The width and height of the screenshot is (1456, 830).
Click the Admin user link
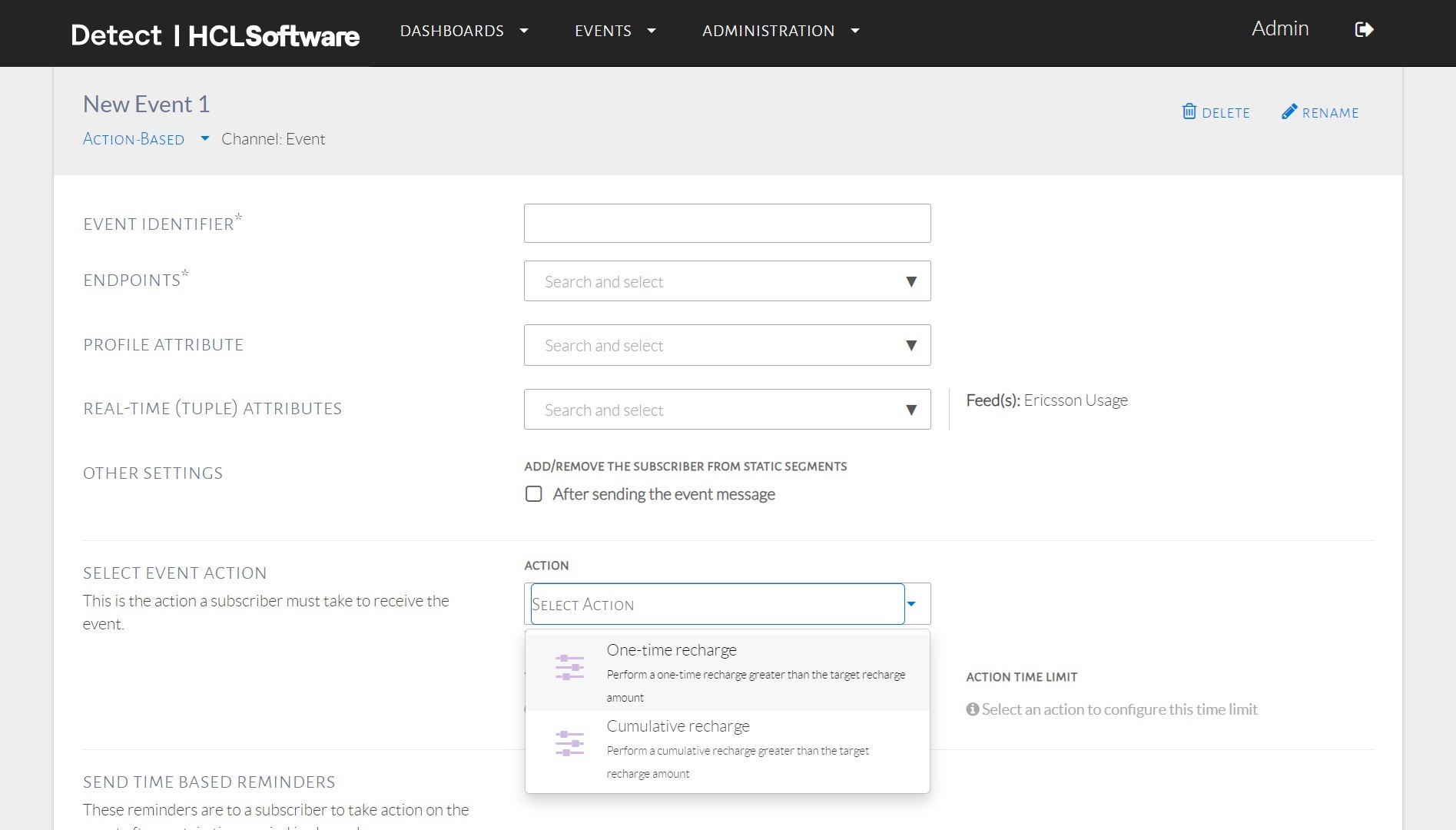coord(1279,28)
